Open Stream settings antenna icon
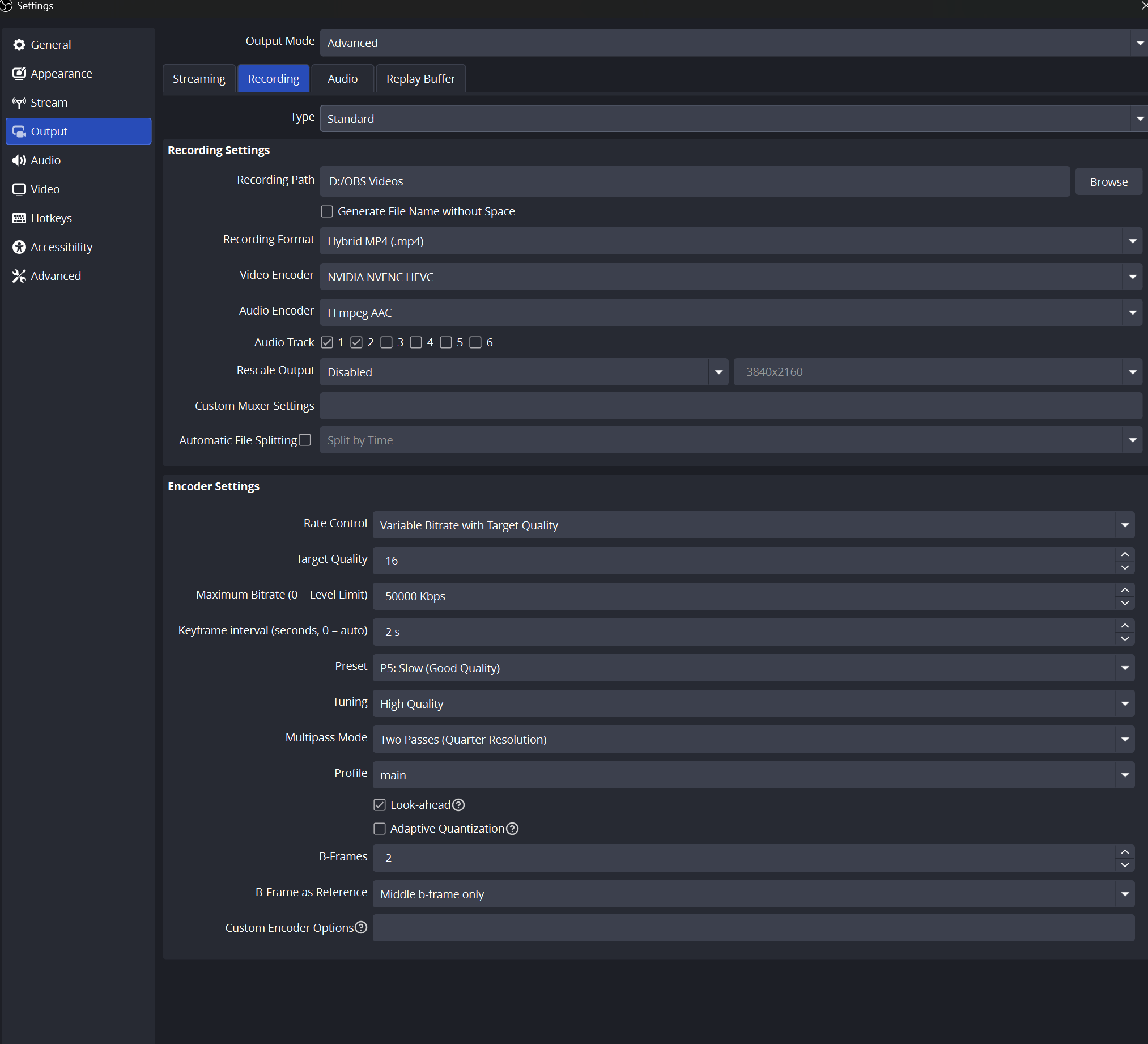This screenshot has height=1044, width=1148. click(x=19, y=103)
